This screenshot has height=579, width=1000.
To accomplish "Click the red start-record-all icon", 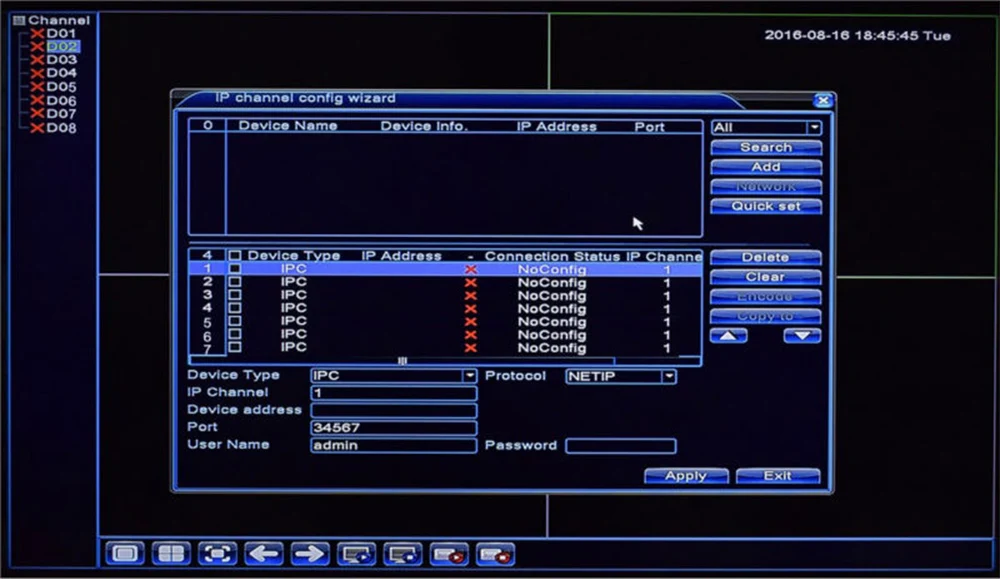I will coord(449,553).
